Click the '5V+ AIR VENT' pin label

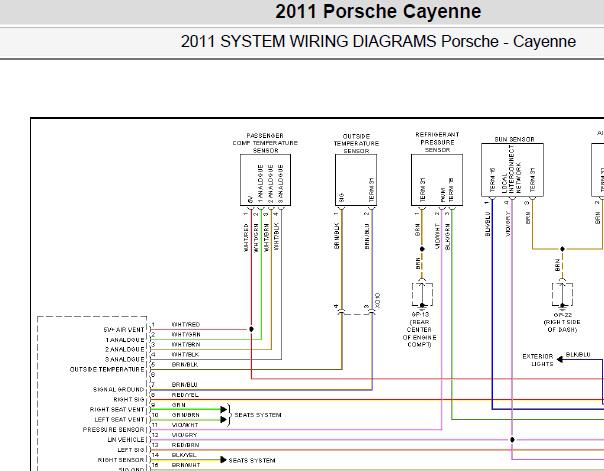(124, 330)
